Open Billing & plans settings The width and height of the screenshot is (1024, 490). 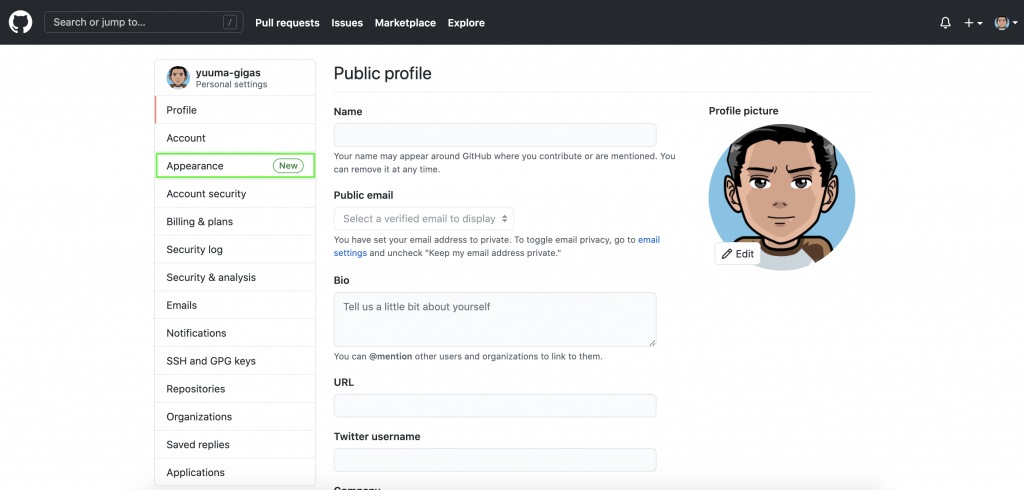(x=235, y=221)
